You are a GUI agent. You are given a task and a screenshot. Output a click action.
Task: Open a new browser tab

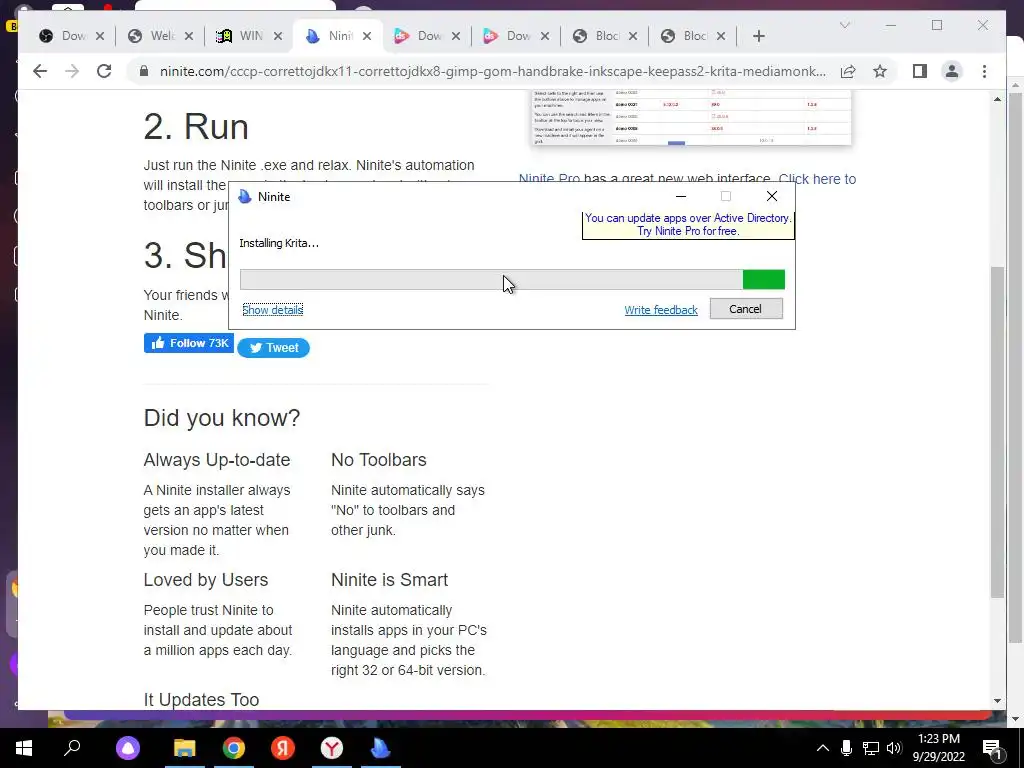759,36
